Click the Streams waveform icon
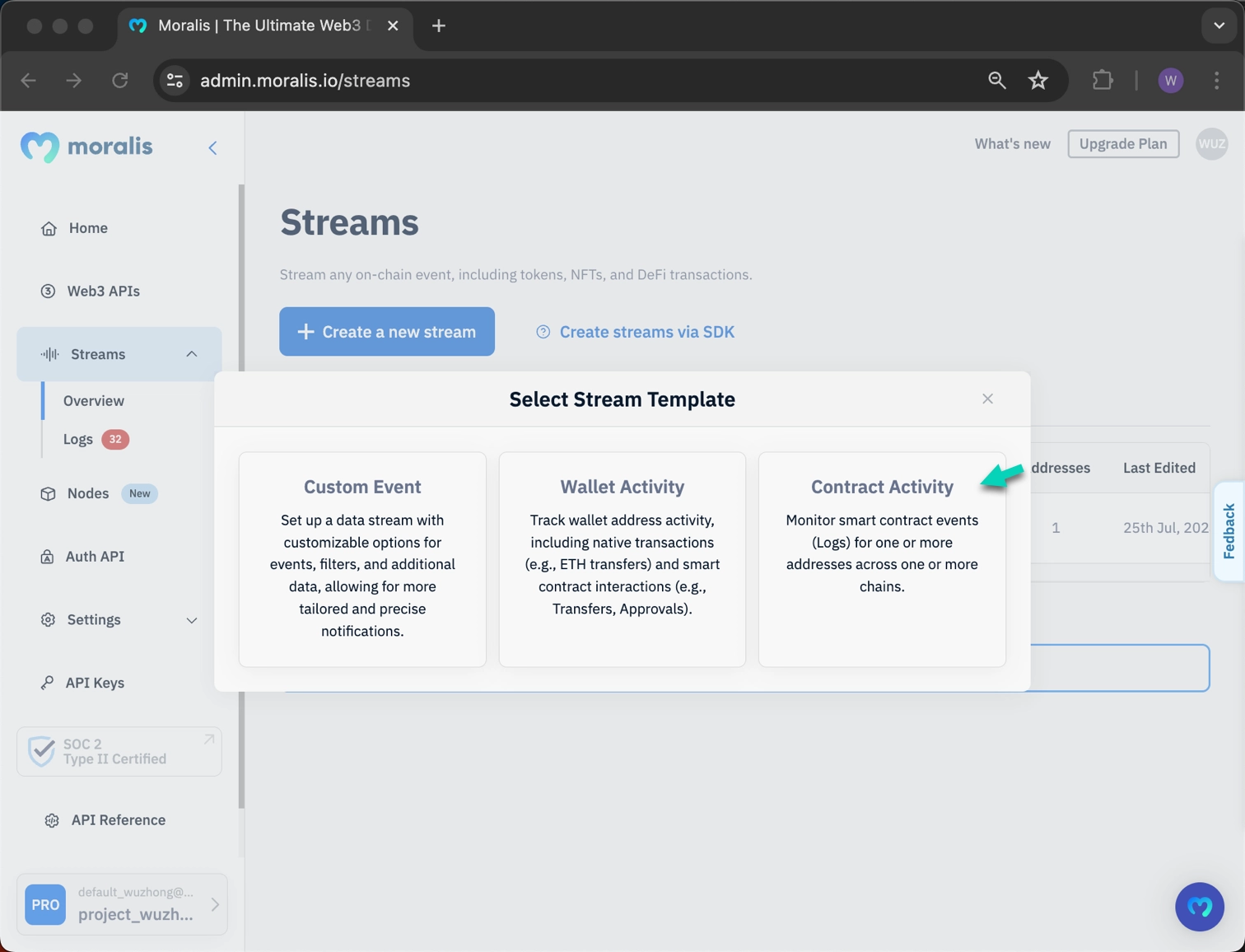The height and width of the screenshot is (952, 1245). (49, 354)
